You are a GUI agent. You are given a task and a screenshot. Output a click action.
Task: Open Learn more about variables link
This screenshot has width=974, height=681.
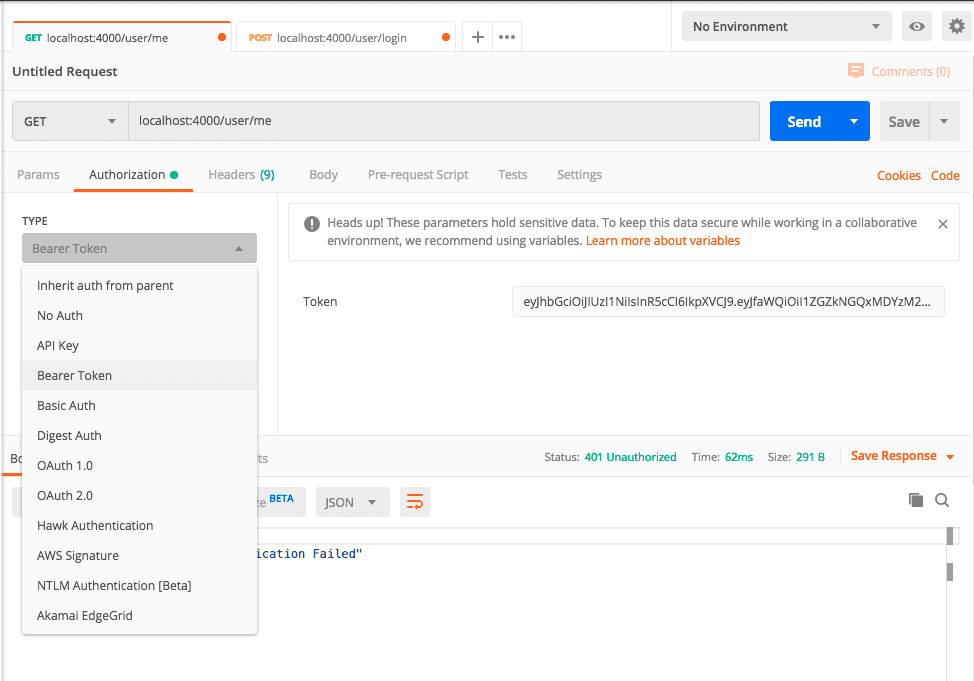tap(663, 241)
